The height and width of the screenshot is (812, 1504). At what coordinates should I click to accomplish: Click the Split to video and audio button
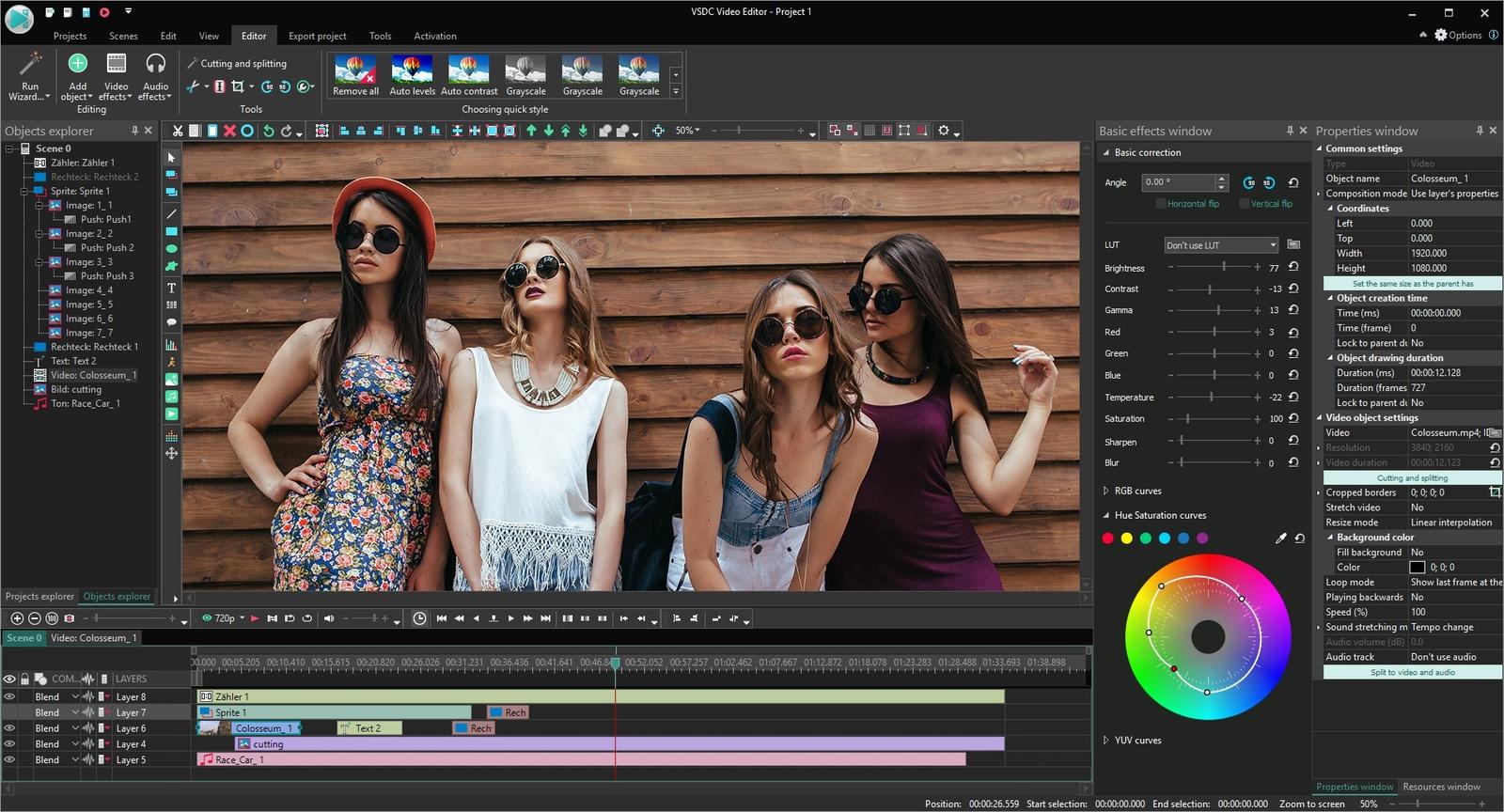coord(1412,672)
